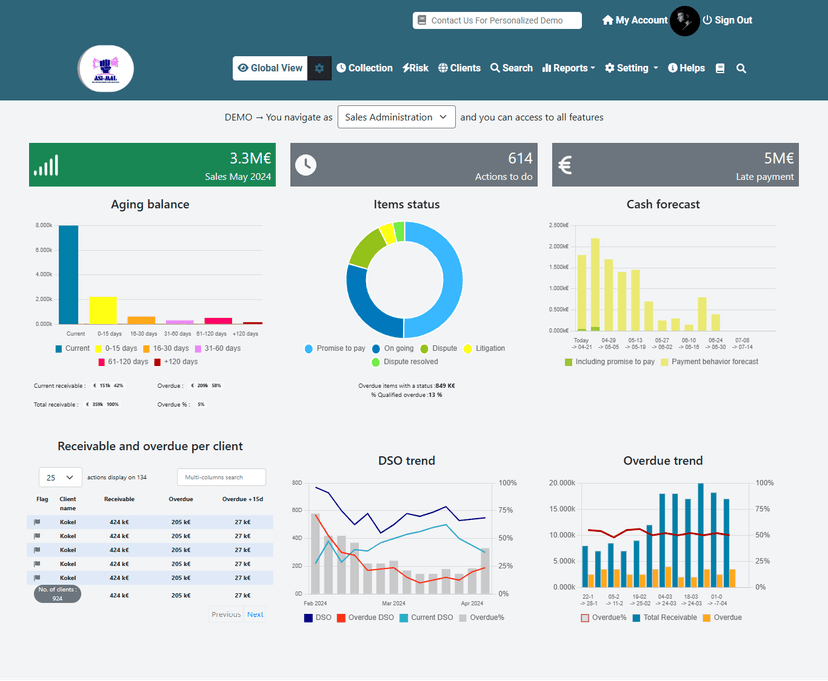This screenshot has height=681, width=828.
Task: Open the gear settings icon beside Global View
Action: tap(320, 68)
